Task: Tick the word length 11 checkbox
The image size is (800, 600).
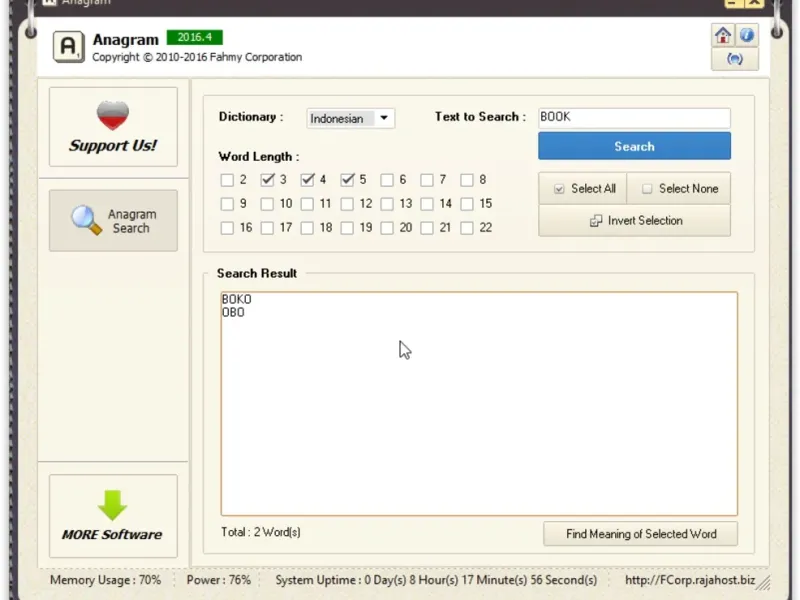Action: [x=307, y=204]
